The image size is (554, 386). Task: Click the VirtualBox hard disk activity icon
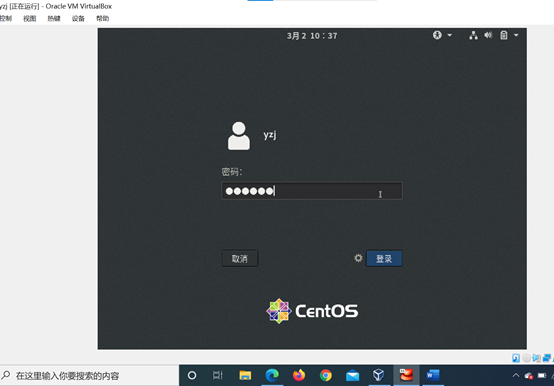pyautogui.click(x=516, y=358)
